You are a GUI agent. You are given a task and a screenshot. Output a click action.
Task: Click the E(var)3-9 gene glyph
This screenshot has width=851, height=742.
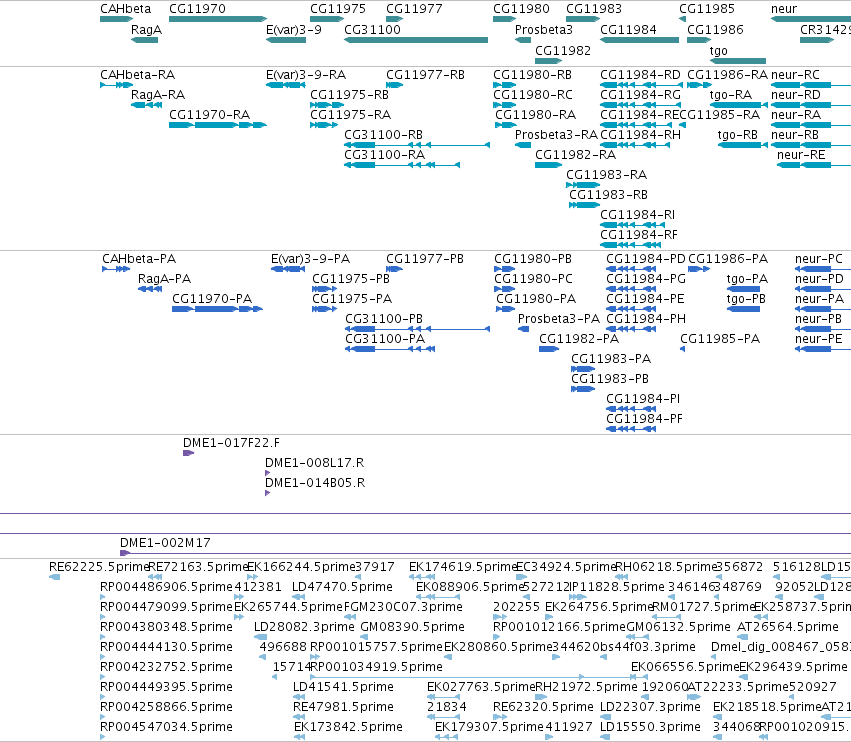click(x=286, y=40)
